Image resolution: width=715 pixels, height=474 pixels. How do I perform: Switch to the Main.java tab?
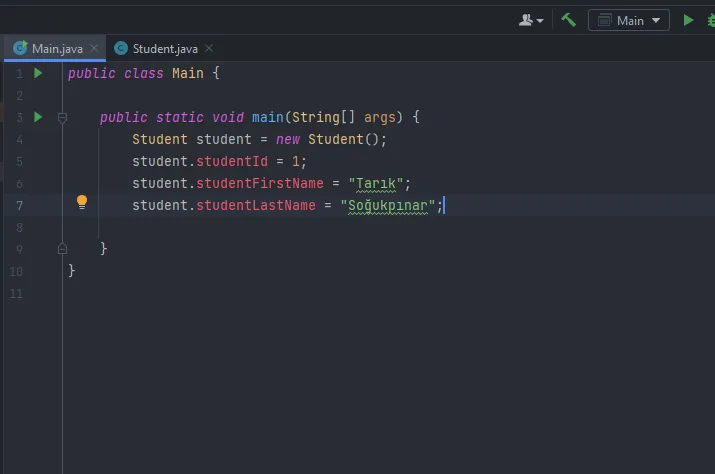(x=57, y=48)
